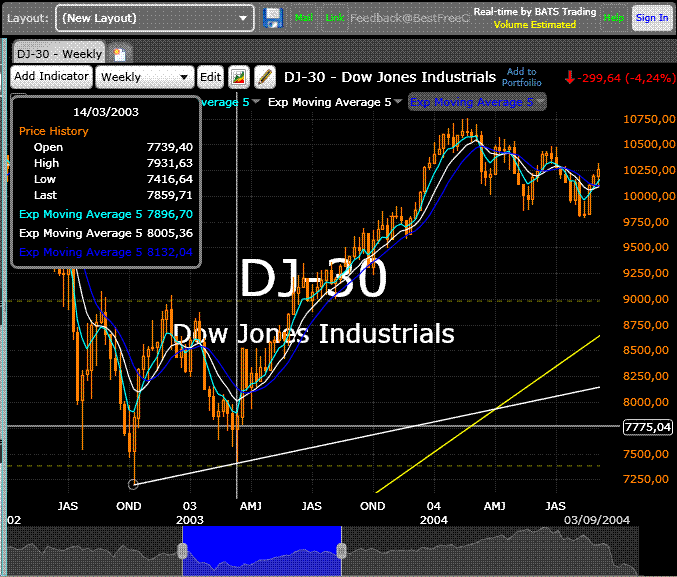Click the Sign In button
This screenshot has height=577, width=677.
[x=652, y=18]
